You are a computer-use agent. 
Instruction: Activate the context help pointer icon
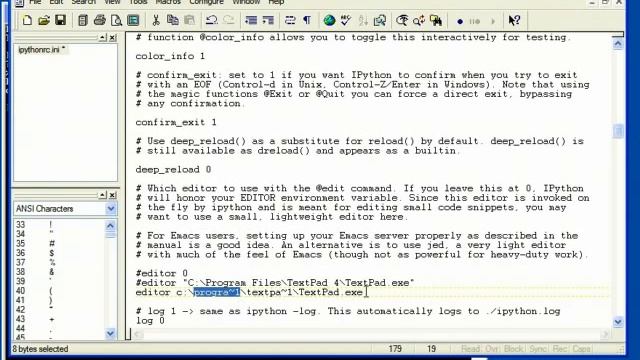coord(514,20)
